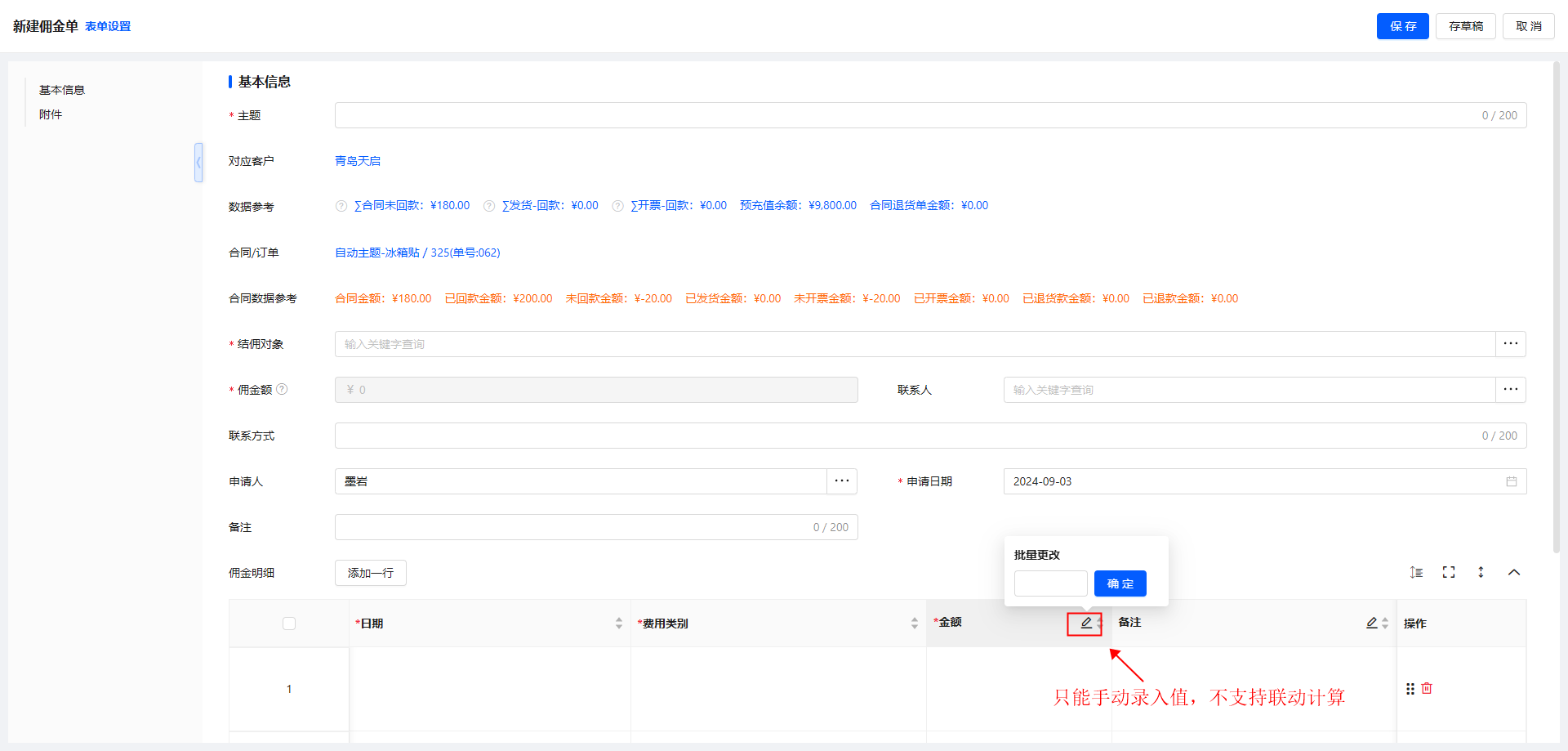The height and width of the screenshot is (751, 1568).
Task: Click the calendar icon in 申请日期 field
Action: 1512,482
